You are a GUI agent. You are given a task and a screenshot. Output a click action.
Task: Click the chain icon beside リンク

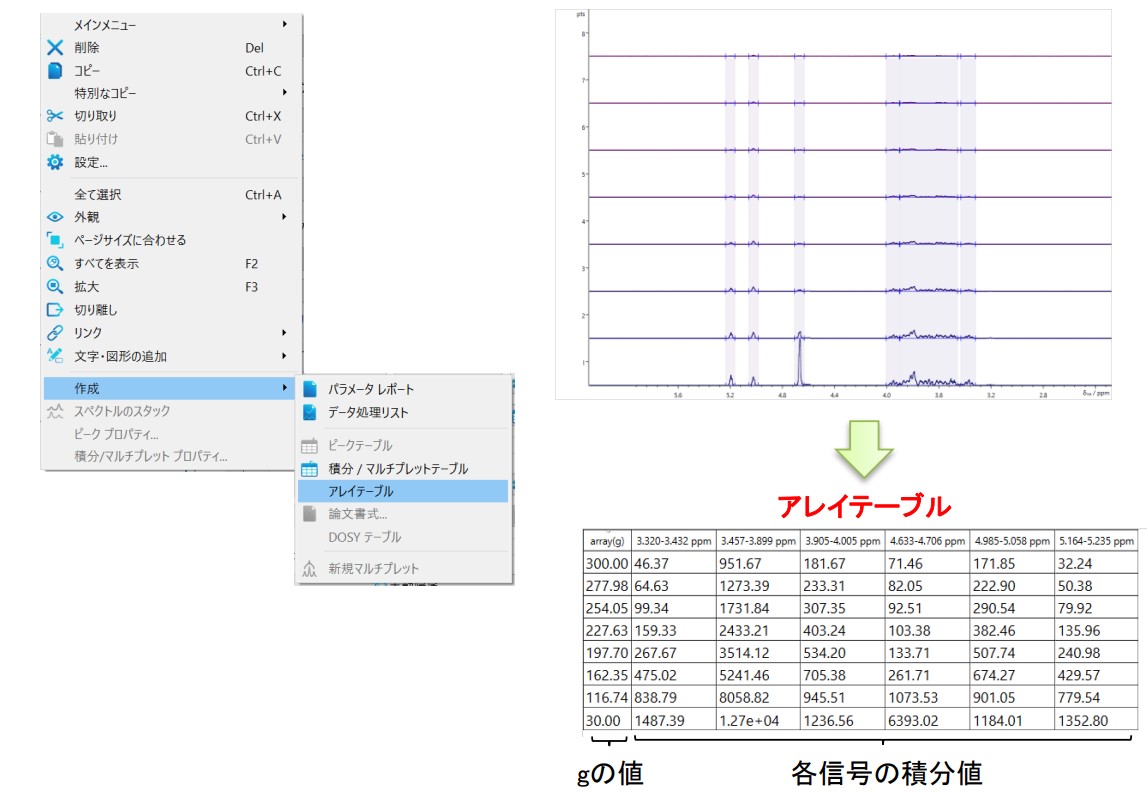pyautogui.click(x=55, y=333)
